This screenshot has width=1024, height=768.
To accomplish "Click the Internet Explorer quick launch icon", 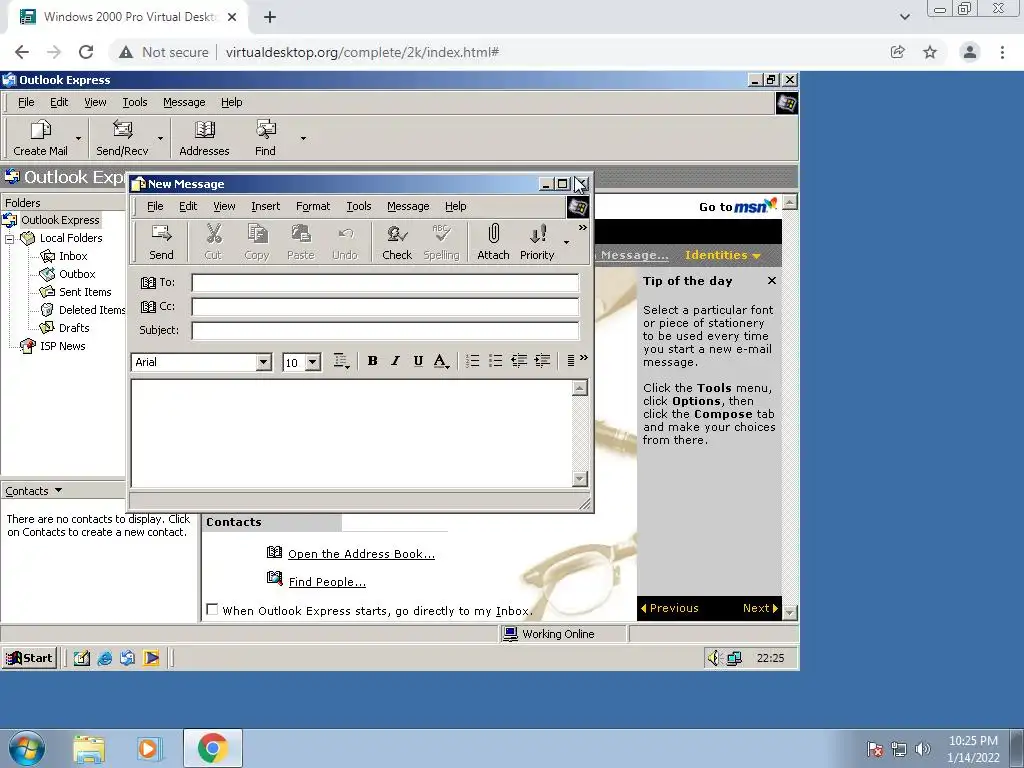I will pos(104,658).
